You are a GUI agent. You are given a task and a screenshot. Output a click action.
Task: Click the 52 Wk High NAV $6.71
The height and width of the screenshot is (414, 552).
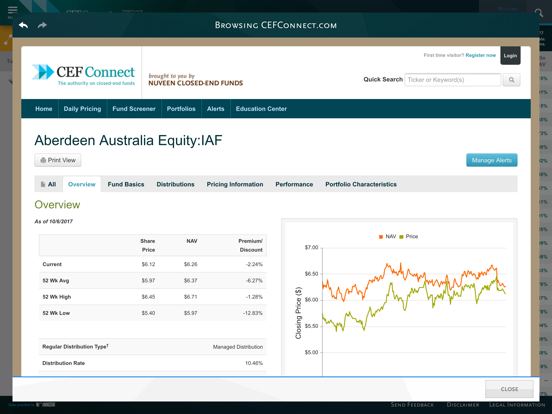(x=190, y=297)
